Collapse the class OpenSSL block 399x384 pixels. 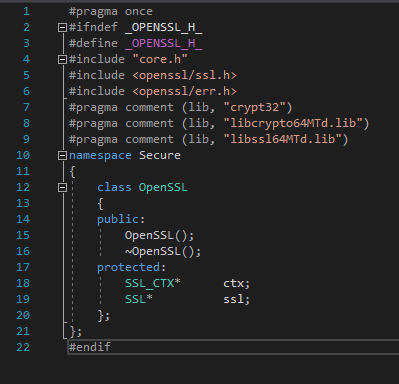62,187
